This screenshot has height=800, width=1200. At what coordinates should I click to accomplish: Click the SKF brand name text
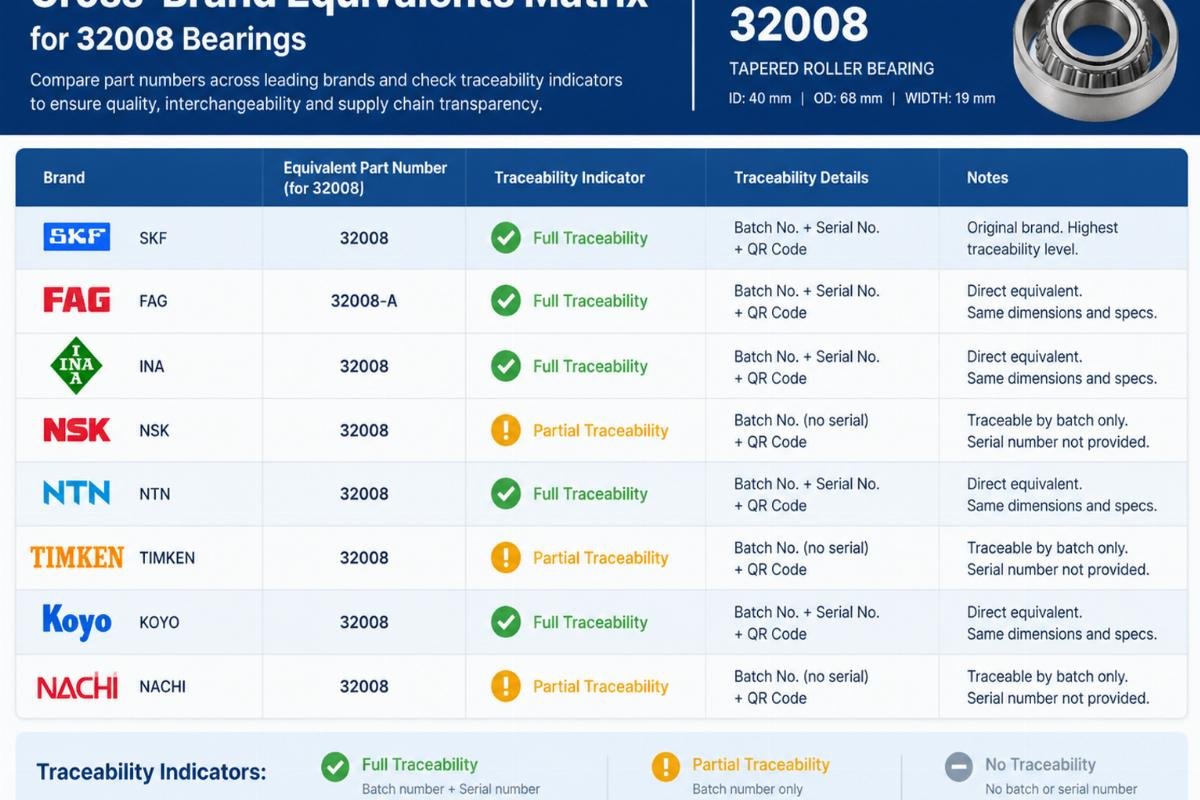click(153, 238)
